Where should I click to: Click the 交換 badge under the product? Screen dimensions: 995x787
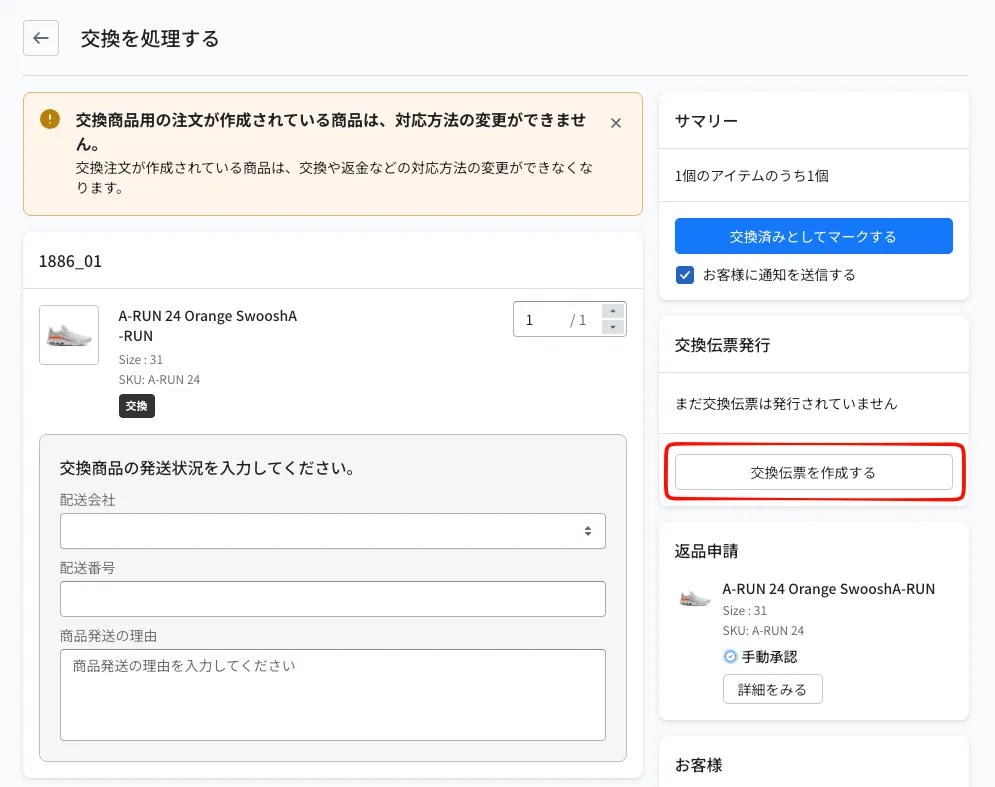pos(136,406)
